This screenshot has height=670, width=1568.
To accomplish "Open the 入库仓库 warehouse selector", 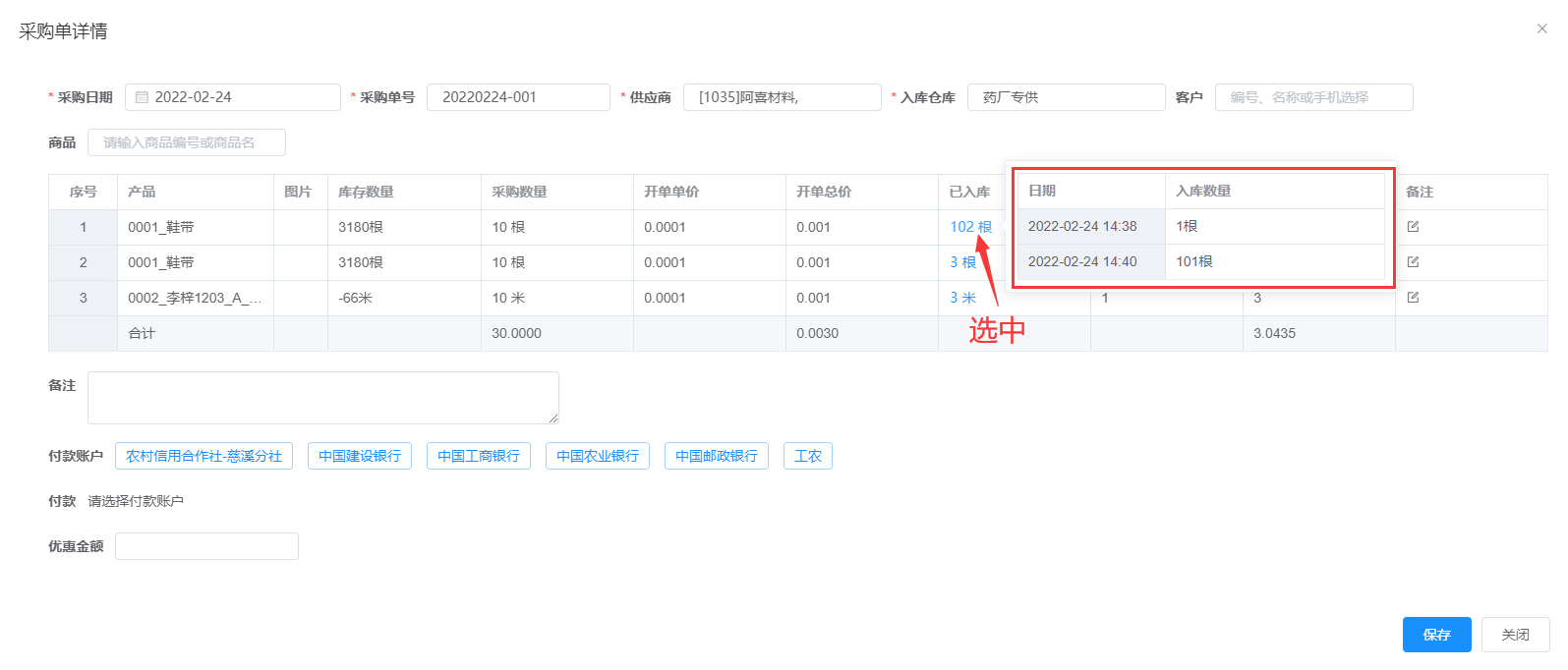I will 1066,97.
